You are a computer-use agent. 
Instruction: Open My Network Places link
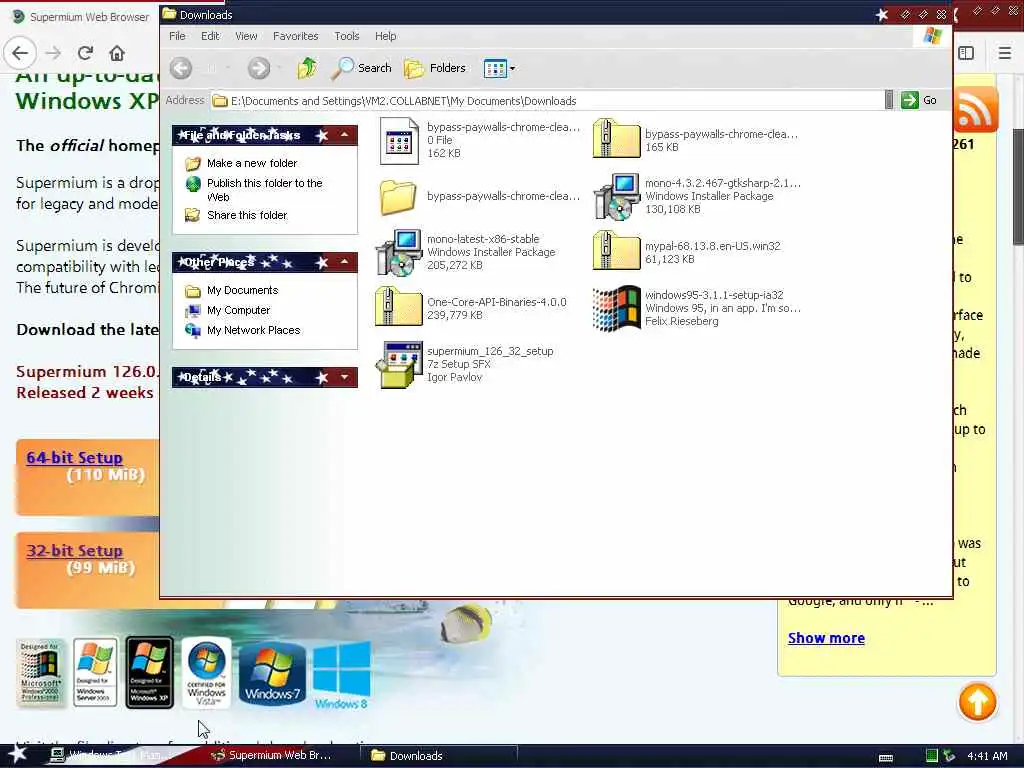pyautogui.click(x=253, y=330)
